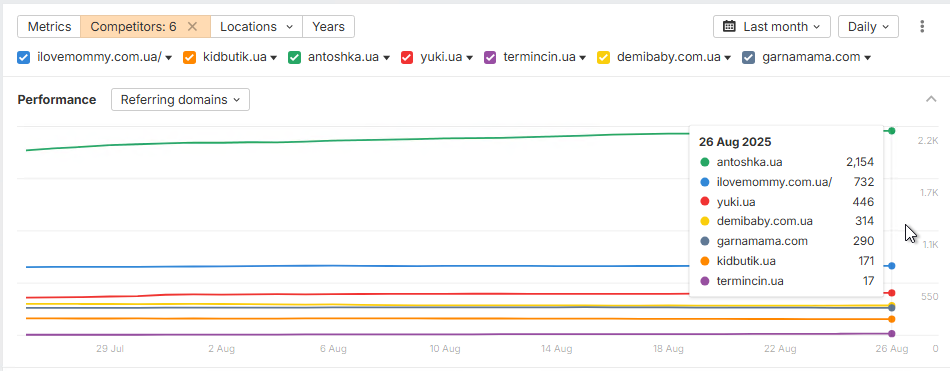
Task: Uncheck garnamama.com gray checkbox
Action: (x=749, y=58)
